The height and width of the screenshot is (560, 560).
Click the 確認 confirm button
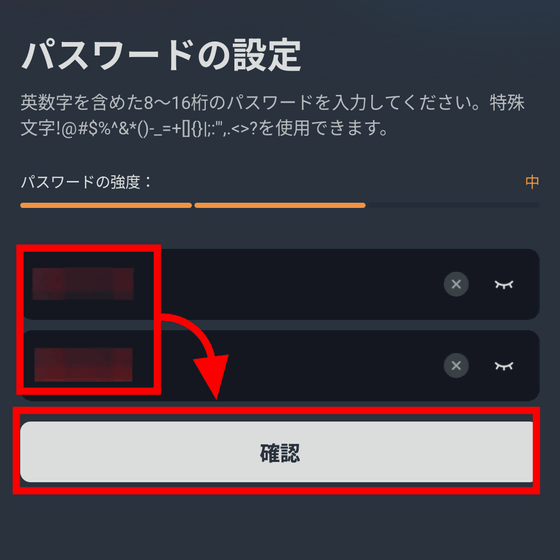pos(277,452)
